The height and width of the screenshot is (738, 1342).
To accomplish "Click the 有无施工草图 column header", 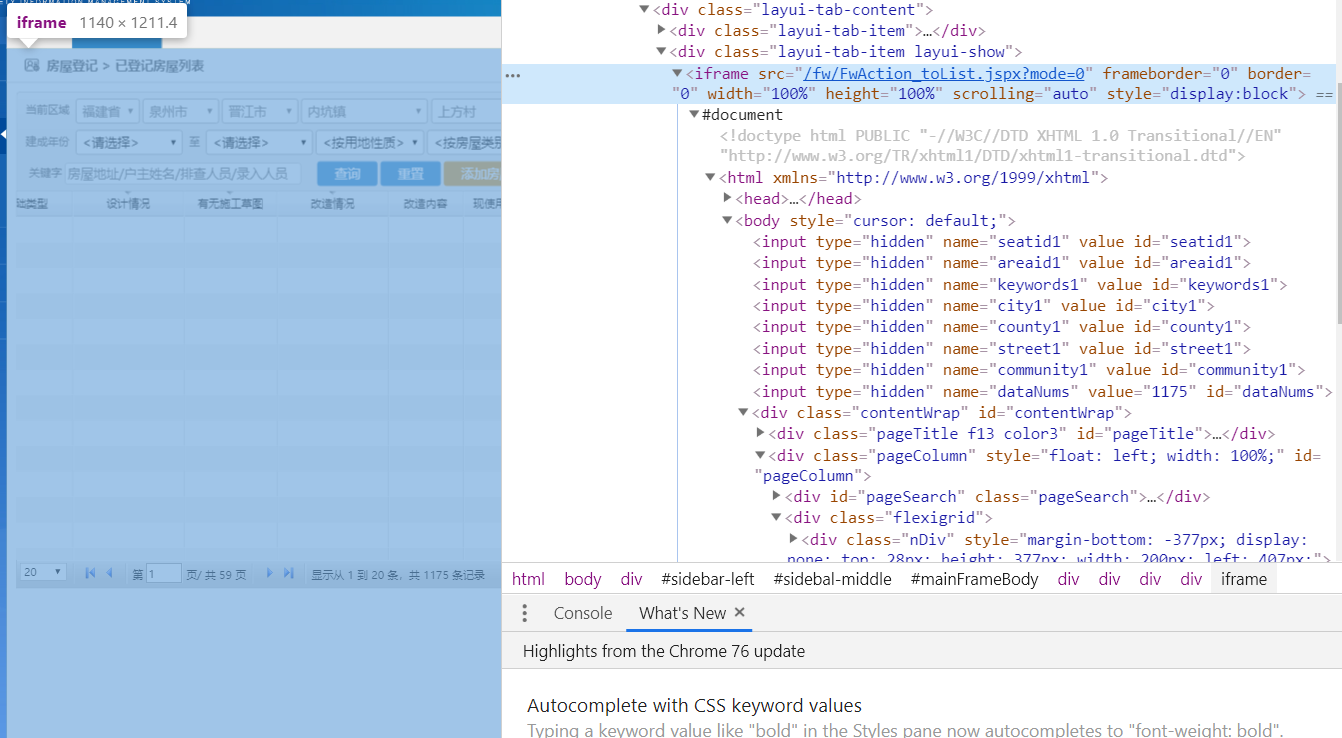I will [x=230, y=203].
